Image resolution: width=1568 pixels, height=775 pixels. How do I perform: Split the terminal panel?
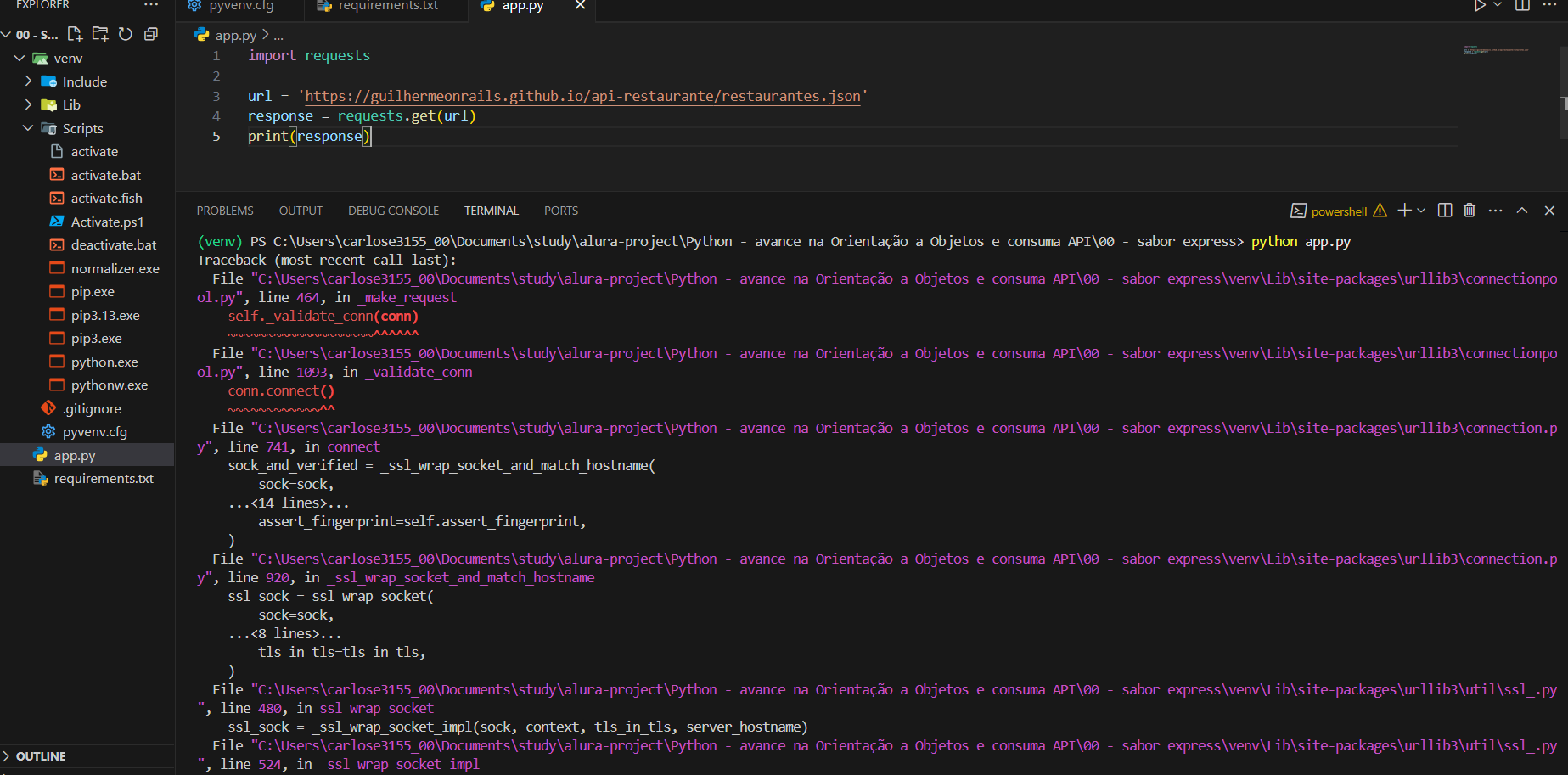(1445, 210)
